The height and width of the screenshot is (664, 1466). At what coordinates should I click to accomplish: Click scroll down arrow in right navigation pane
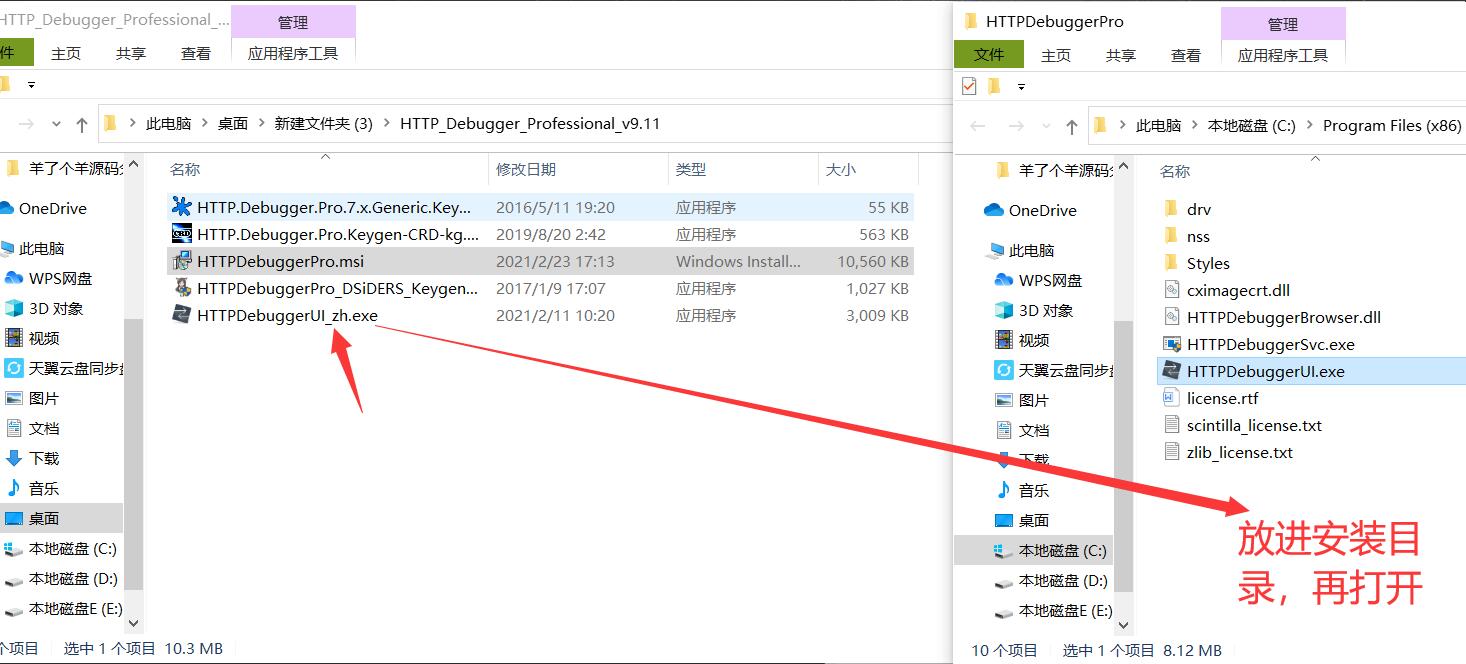click(1123, 625)
